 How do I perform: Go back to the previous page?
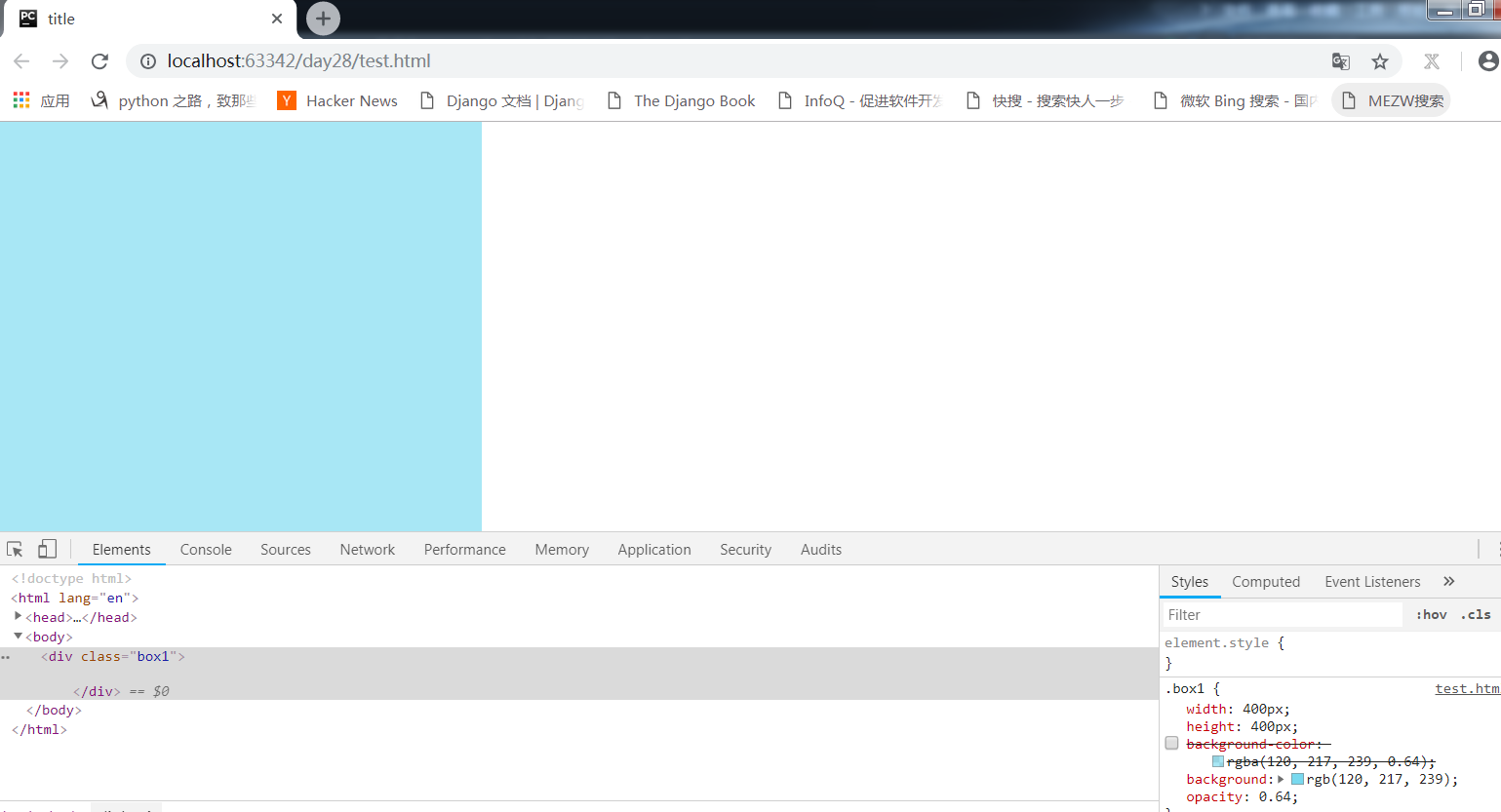click(x=21, y=61)
